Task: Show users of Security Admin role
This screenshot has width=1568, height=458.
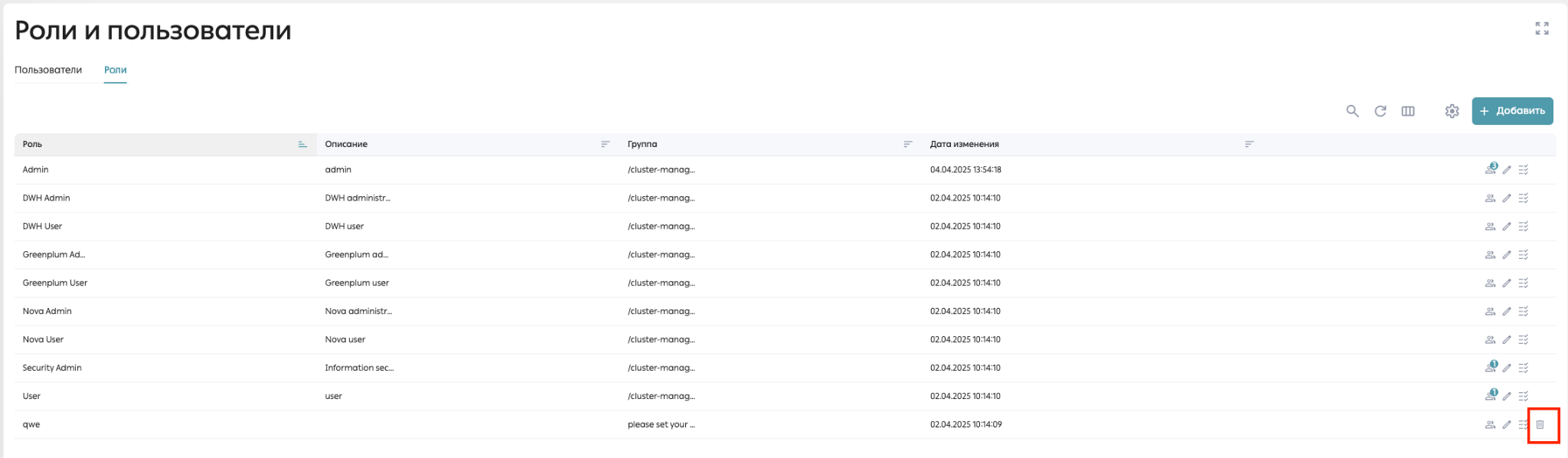Action: (1491, 367)
